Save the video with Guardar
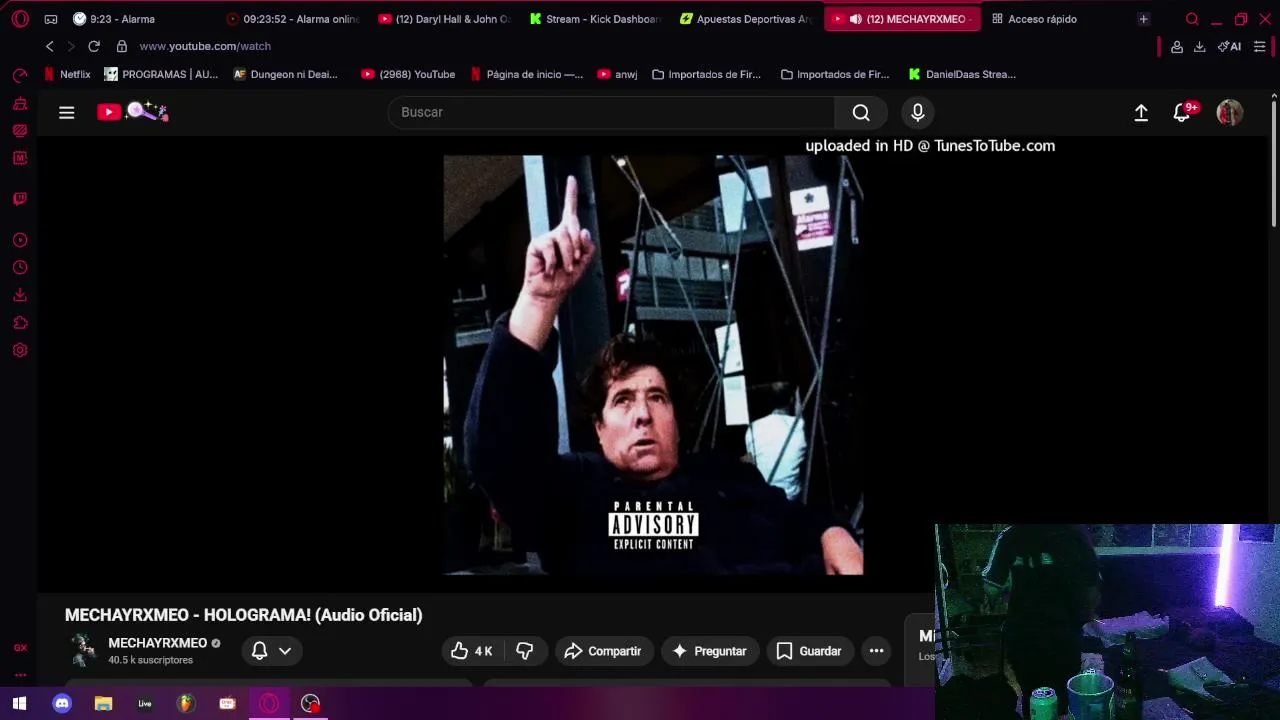Viewport: 1280px width, 720px height. 809,651
